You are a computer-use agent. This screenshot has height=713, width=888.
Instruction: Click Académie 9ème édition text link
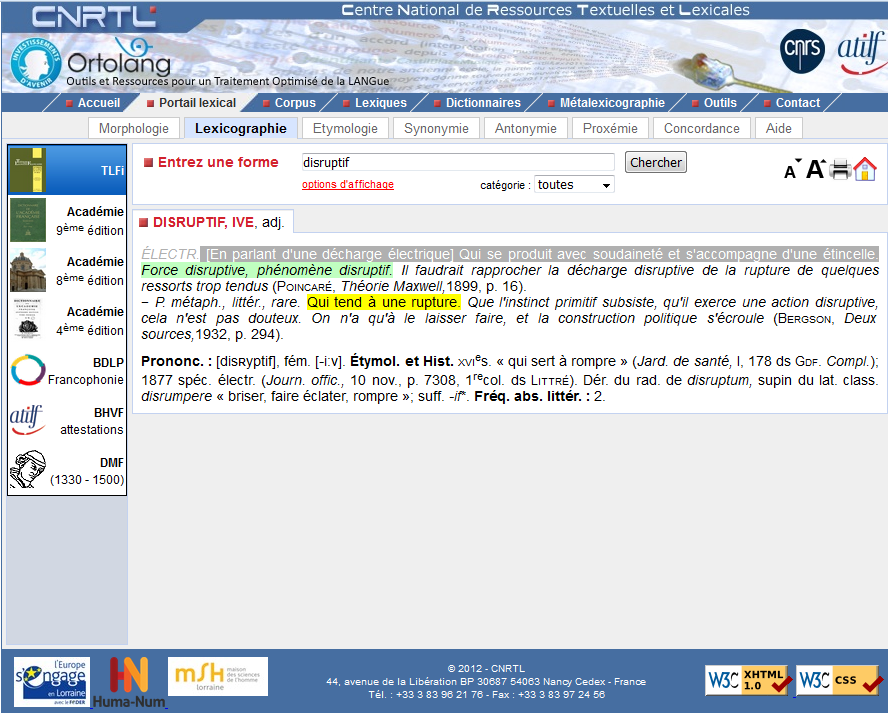pyautogui.click(x=91, y=221)
